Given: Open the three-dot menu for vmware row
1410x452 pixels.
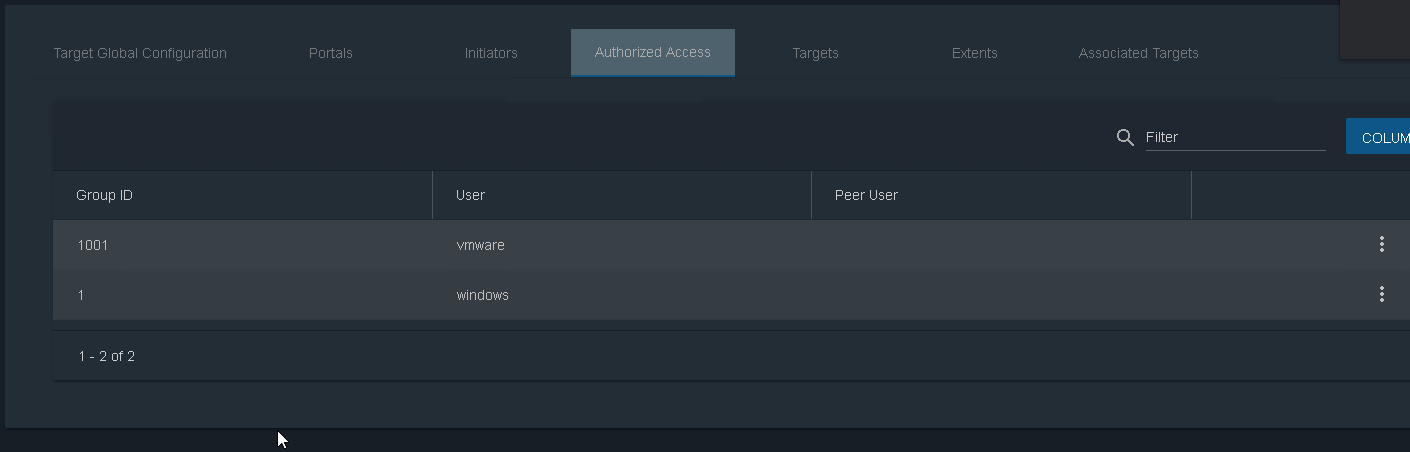Looking at the screenshot, I should click(1381, 244).
